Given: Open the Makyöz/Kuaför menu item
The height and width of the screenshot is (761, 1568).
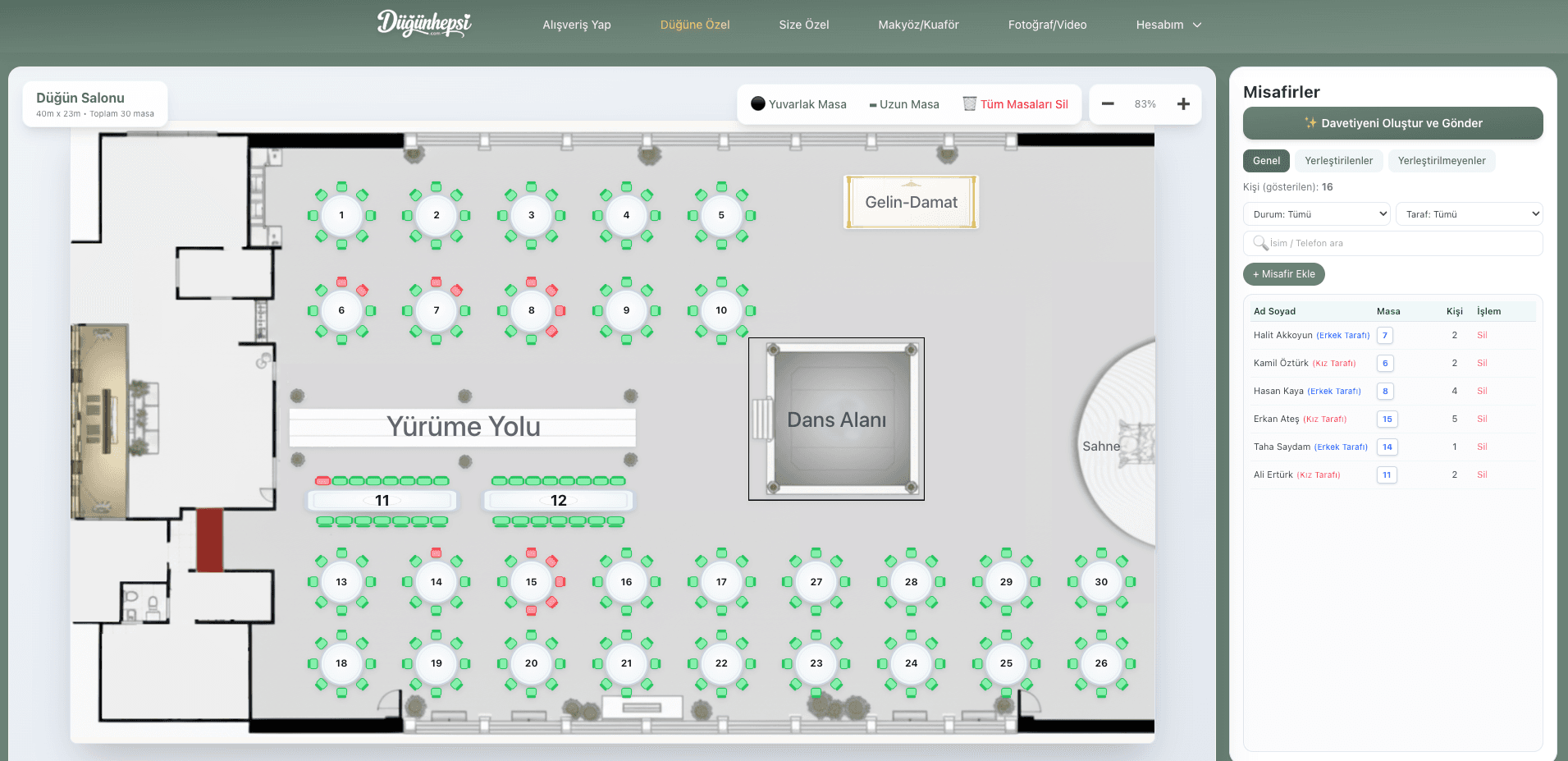Looking at the screenshot, I should 918,25.
